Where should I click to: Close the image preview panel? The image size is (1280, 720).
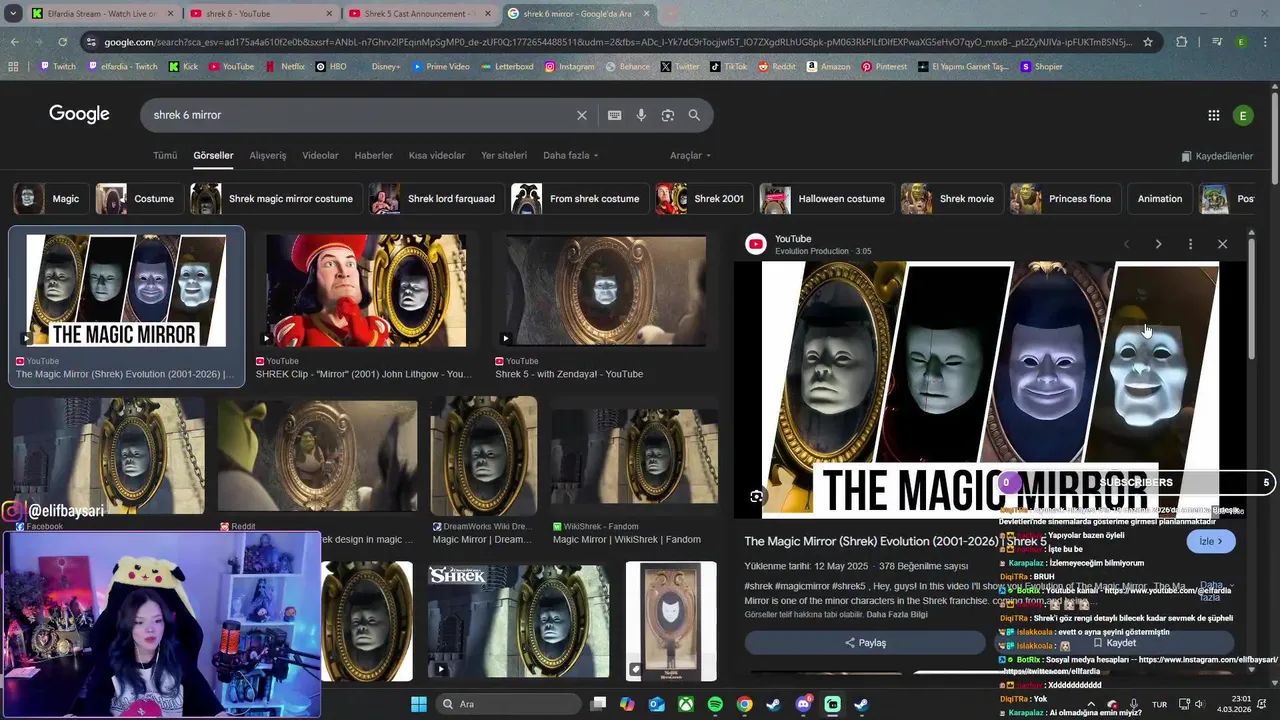[1222, 244]
